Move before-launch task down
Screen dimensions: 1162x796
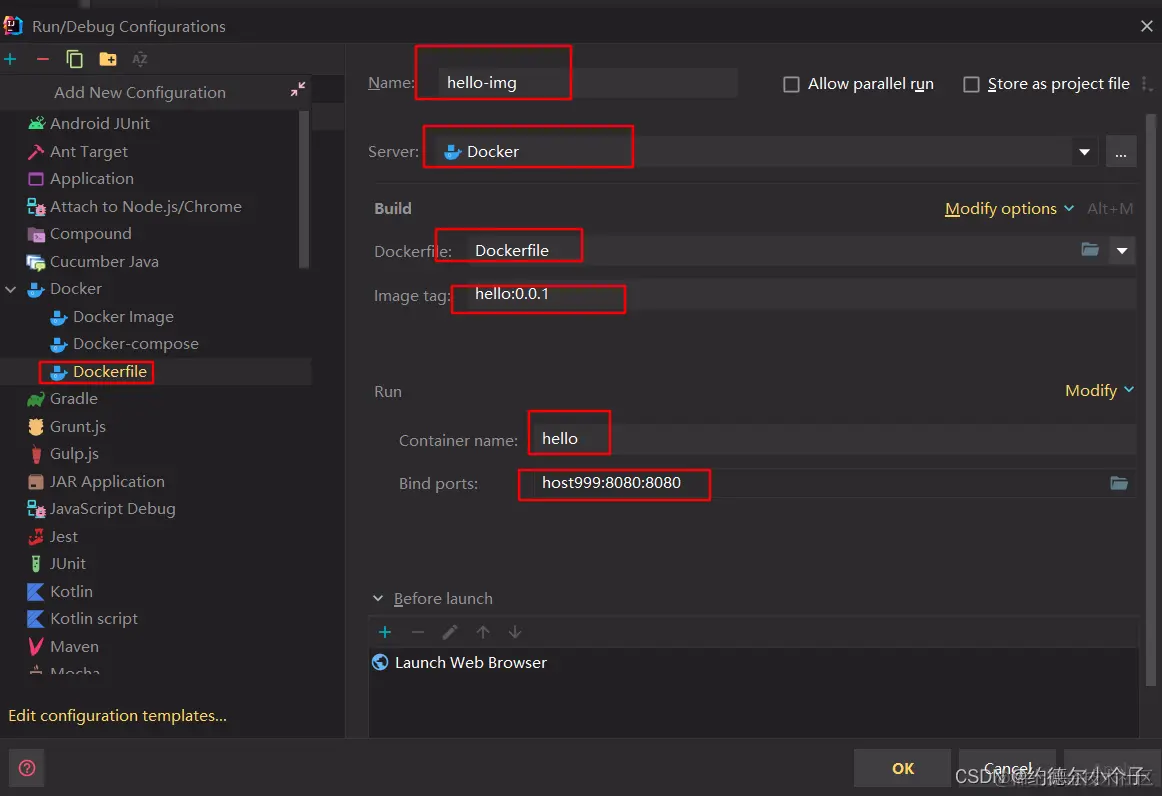(x=515, y=632)
